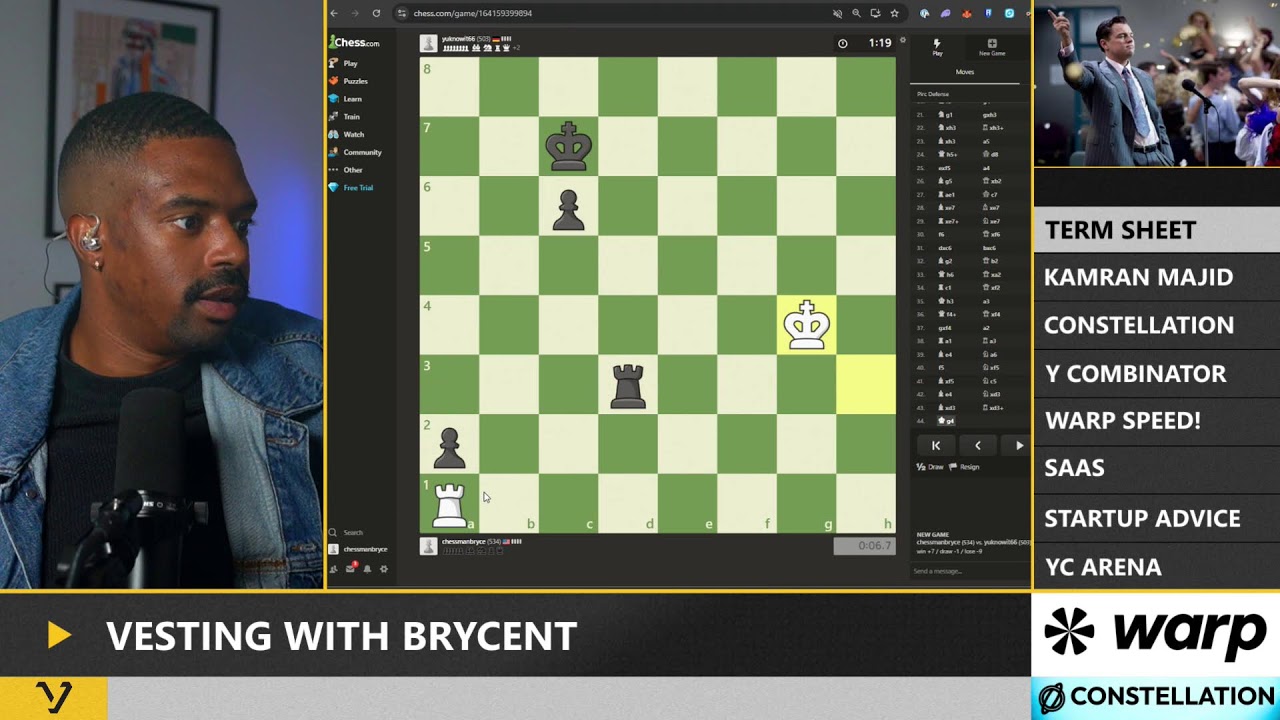Select the Play lightning tab
Screen dimensions: 1280x720
pos(937,47)
